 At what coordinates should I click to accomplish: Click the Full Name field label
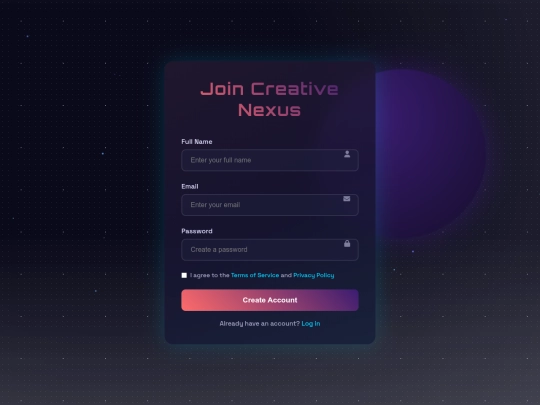tap(197, 142)
